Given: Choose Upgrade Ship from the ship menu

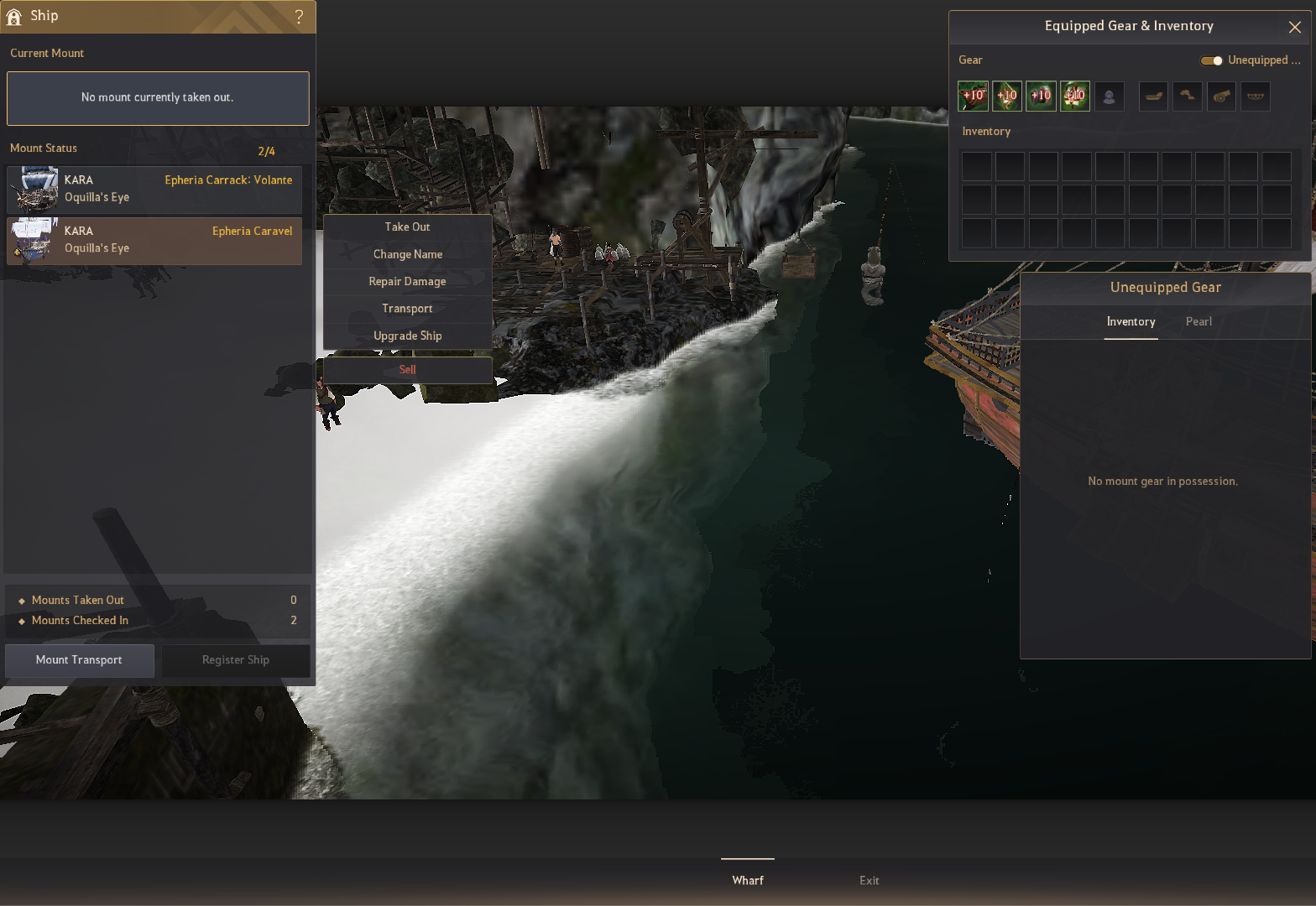Looking at the screenshot, I should click(407, 336).
